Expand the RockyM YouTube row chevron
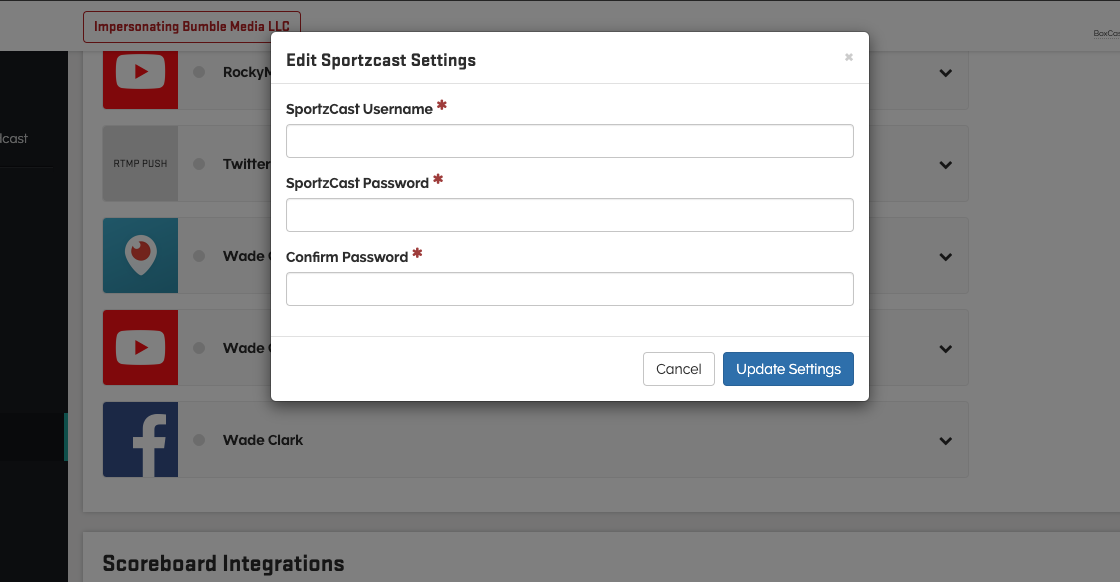This screenshot has width=1120, height=582. tap(945, 73)
